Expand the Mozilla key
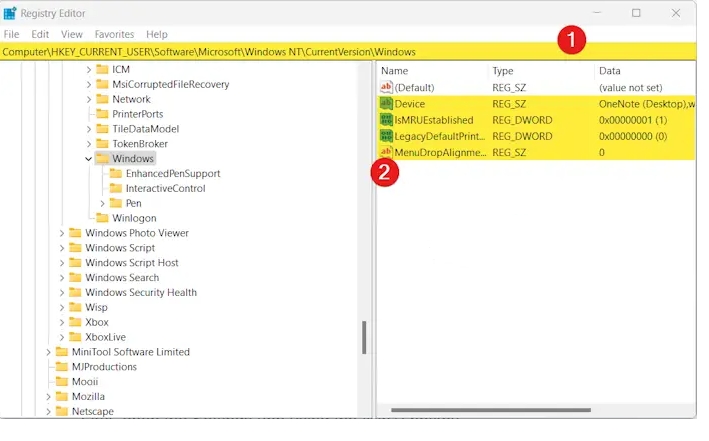709x441 pixels. tap(48, 397)
